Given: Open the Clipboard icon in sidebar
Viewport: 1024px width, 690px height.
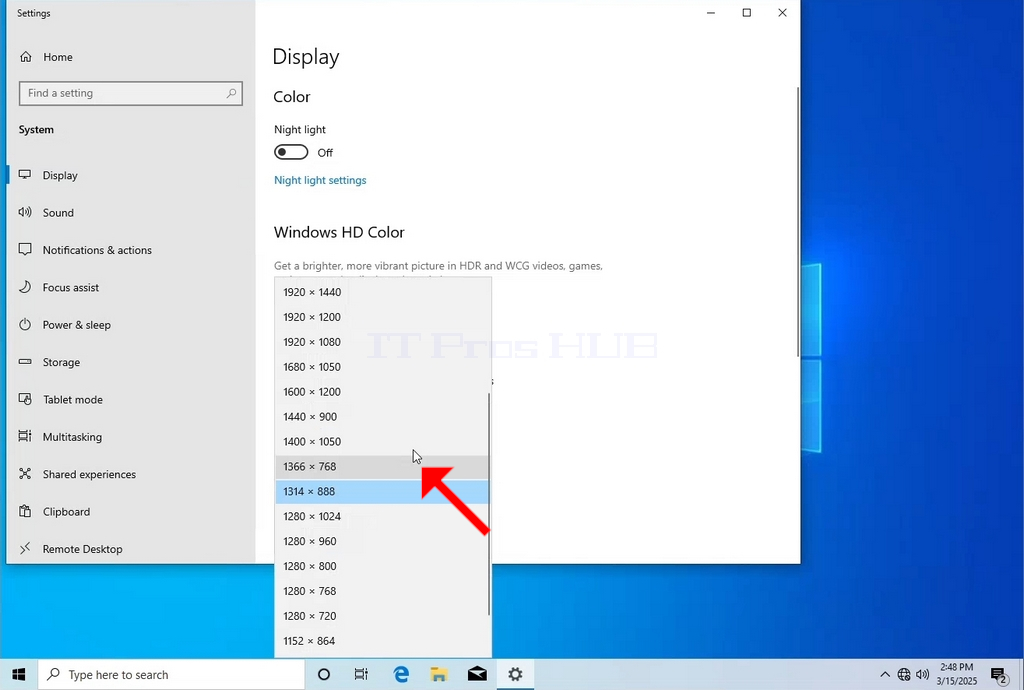Looking at the screenshot, I should (x=25, y=511).
